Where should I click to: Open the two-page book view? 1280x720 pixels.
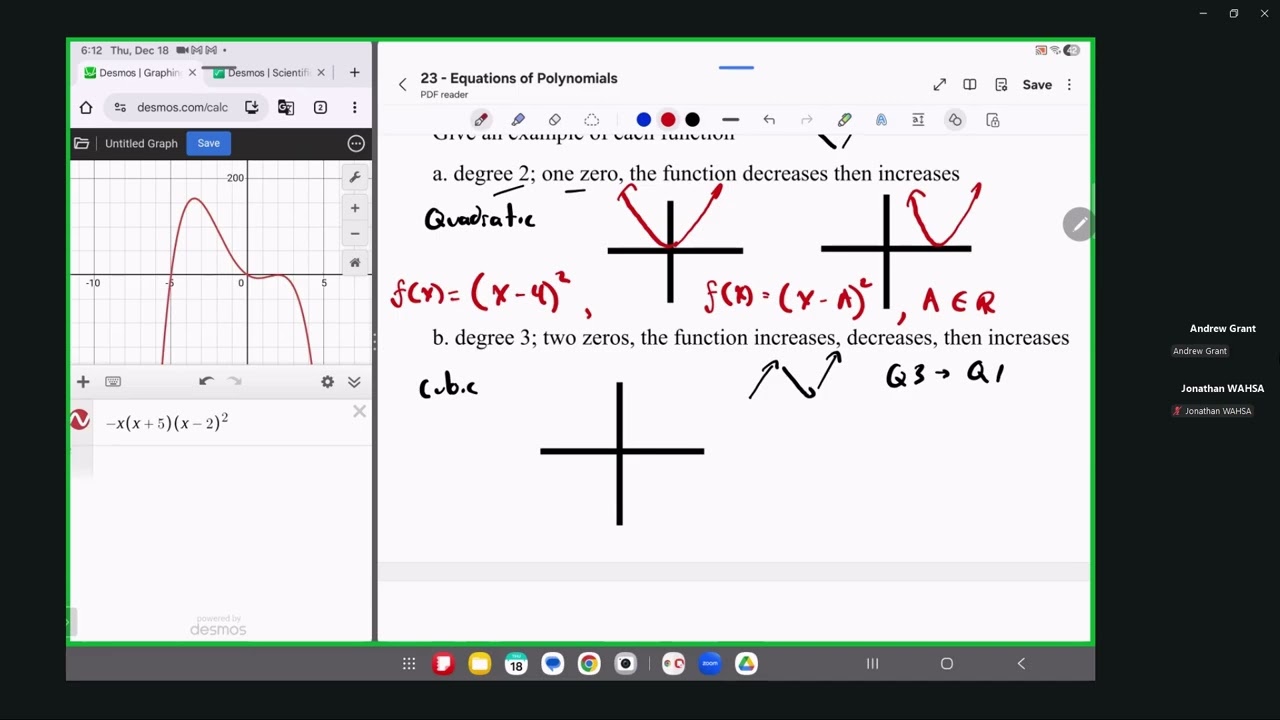pyautogui.click(x=970, y=85)
